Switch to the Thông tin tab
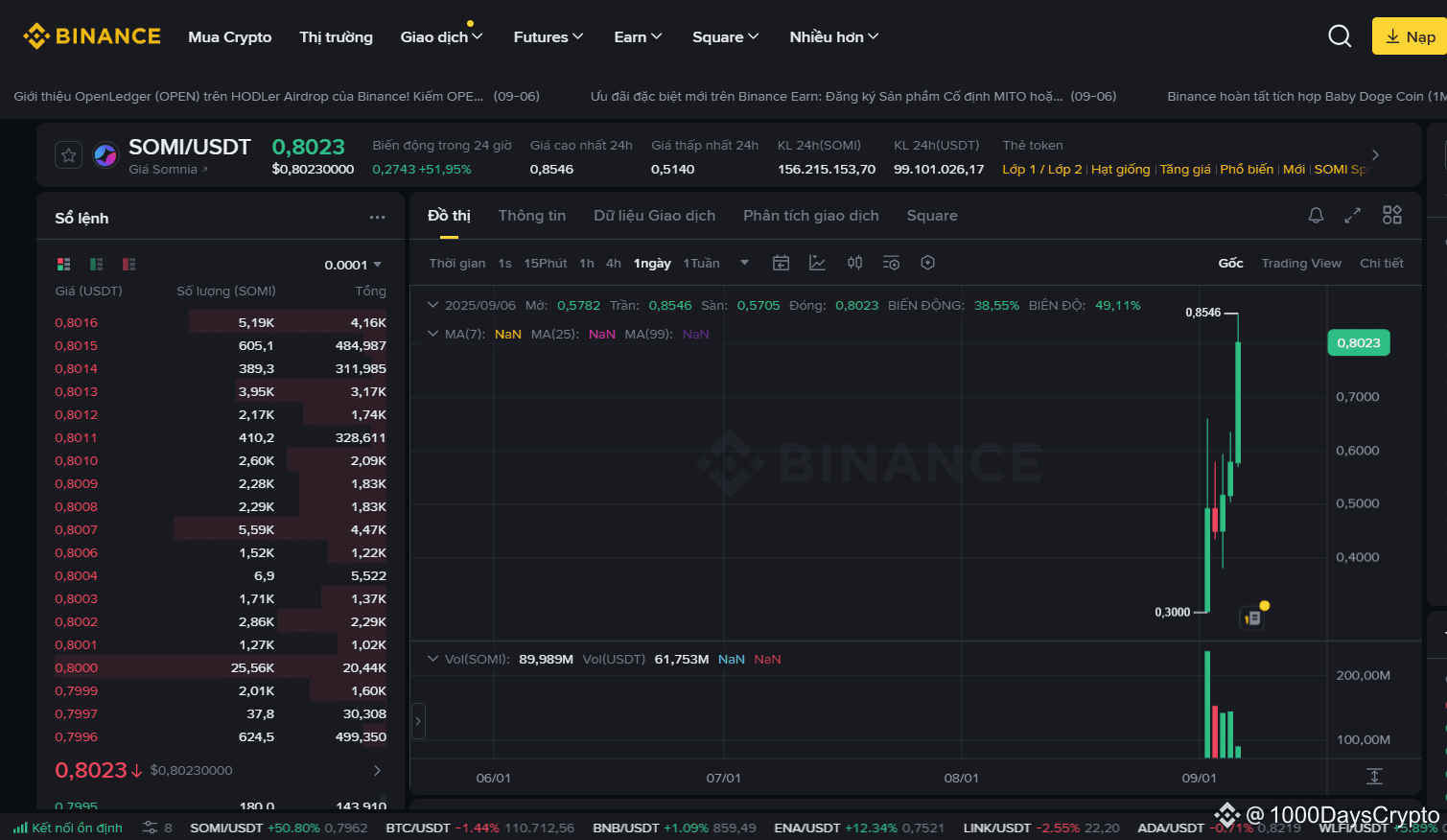Image resolution: width=1447 pixels, height=840 pixels. [532, 215]
